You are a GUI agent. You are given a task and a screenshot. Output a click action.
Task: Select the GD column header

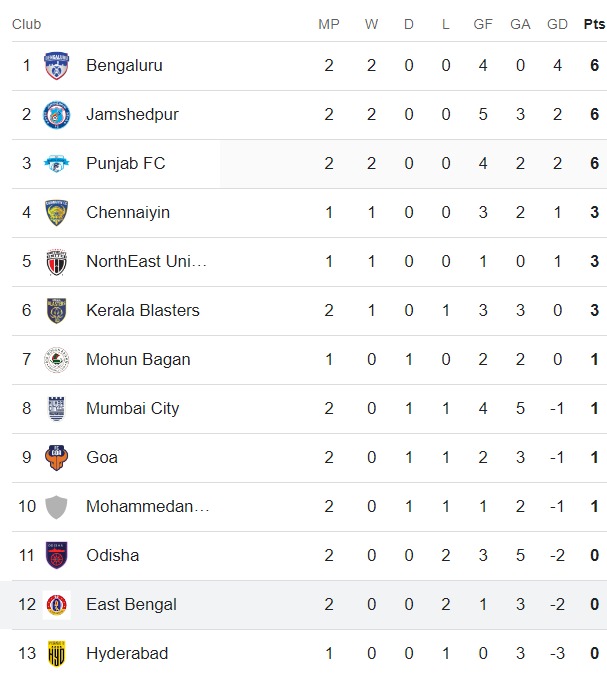[557, 24]
